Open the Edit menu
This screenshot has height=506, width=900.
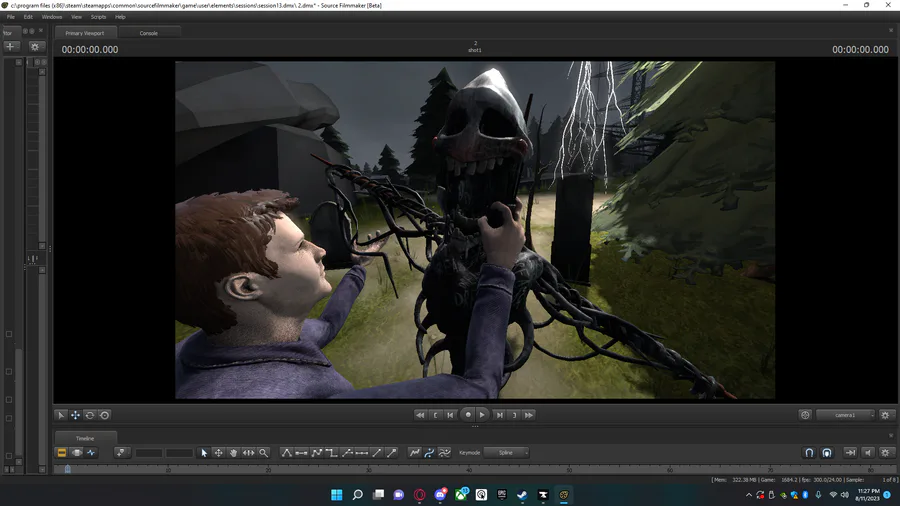[x=28, y=17]
